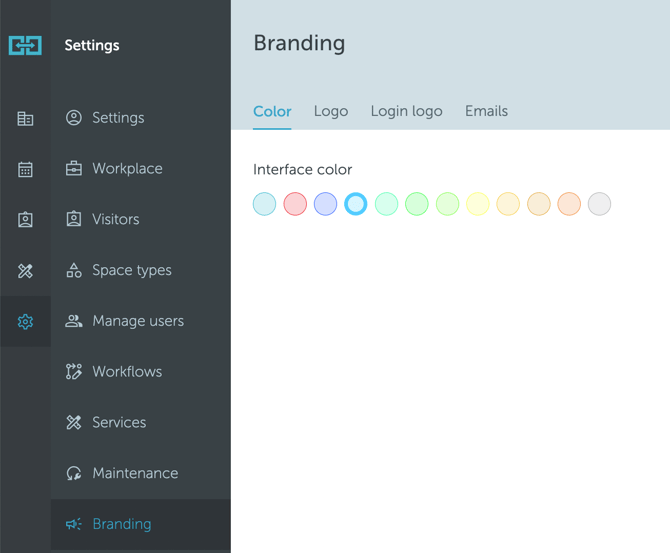Open the Emails tab
The width and height of the screenshot is (670, 553).
point(486,111)
